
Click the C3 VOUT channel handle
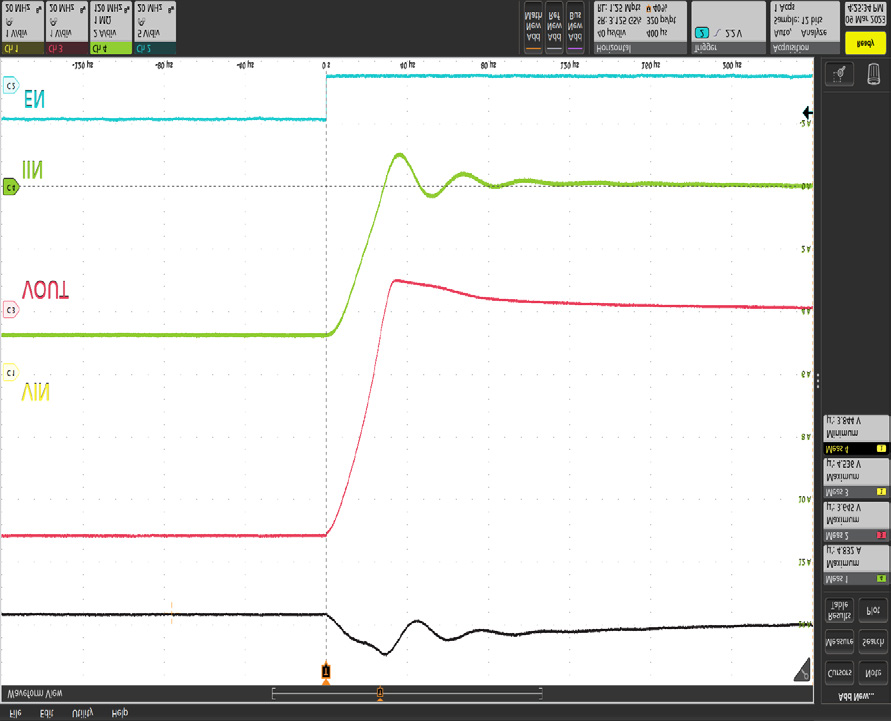pyautogui.click(x=11, y=310)
